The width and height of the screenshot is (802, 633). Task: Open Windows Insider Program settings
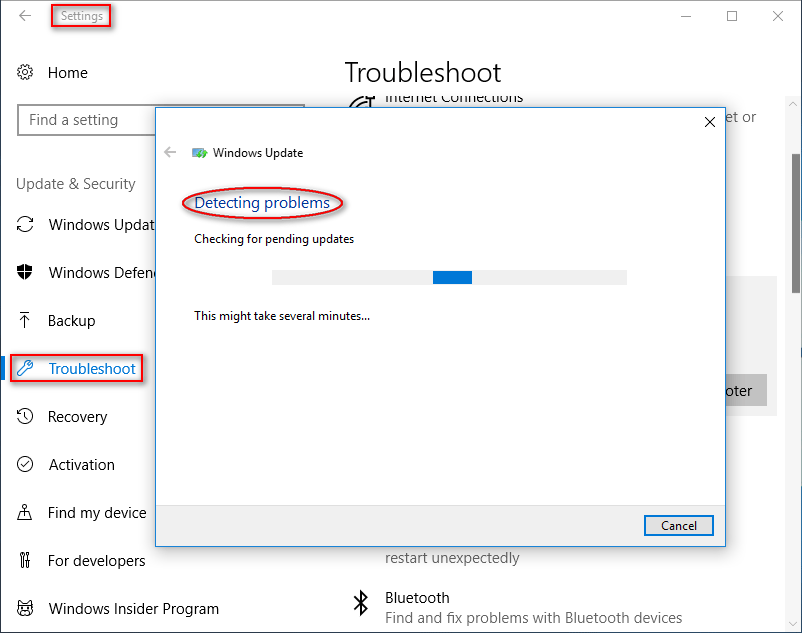tap(133, 609)
